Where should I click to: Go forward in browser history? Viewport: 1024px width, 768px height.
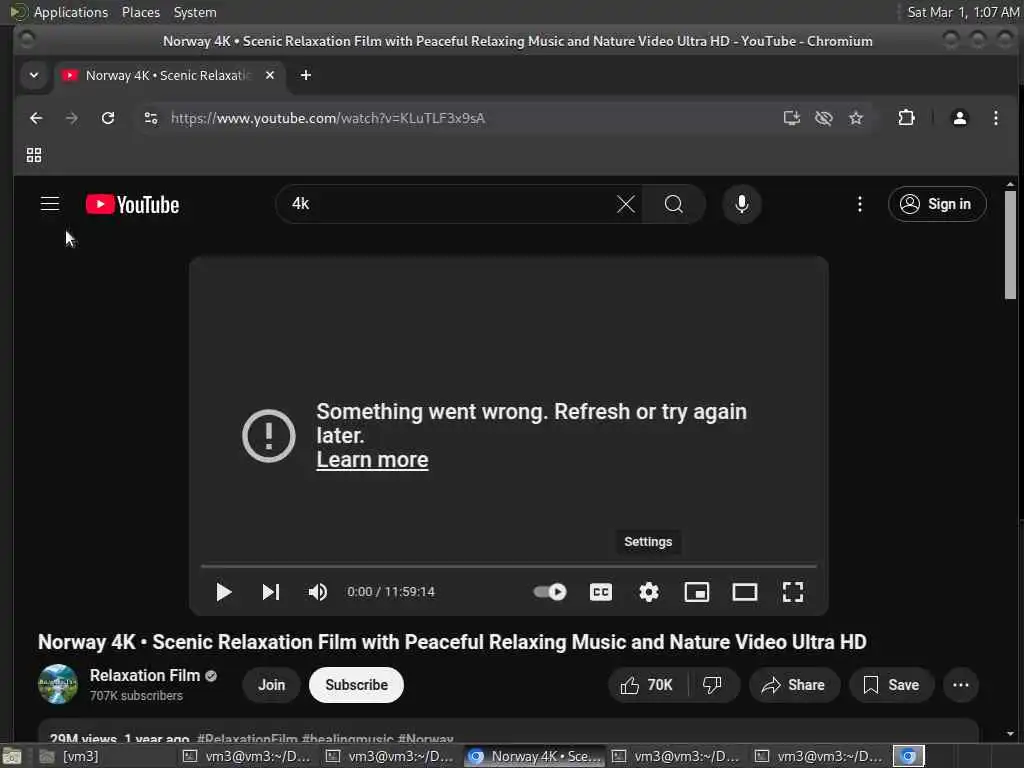tap(72, 118)
